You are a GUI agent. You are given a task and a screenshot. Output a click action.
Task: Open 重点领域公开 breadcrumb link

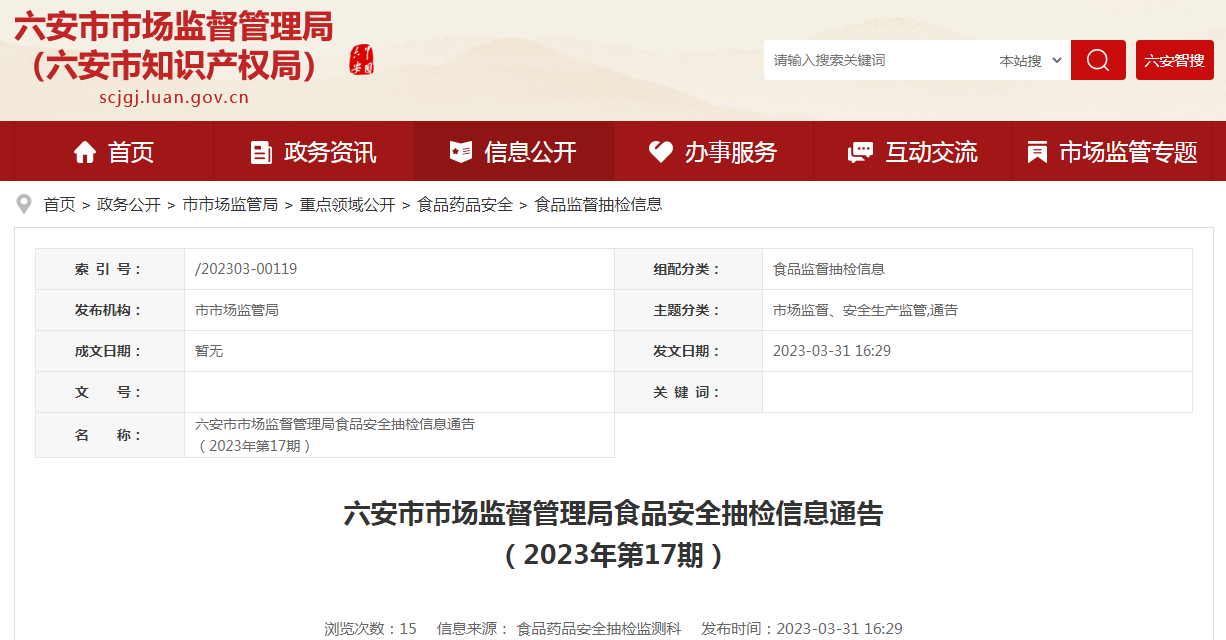[x=347, y=205]
